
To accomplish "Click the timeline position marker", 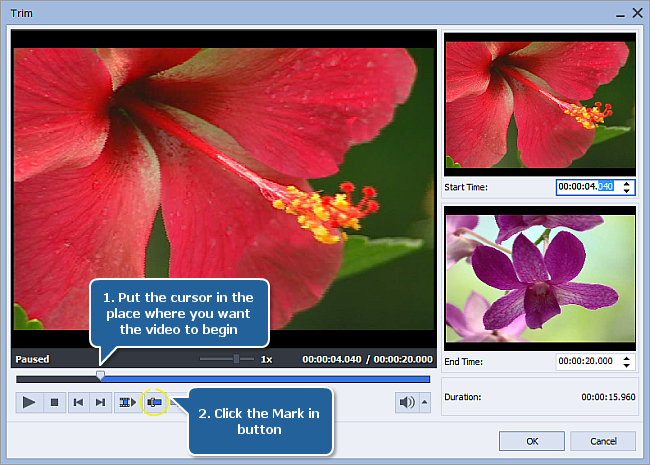I will tap(100, 375).
